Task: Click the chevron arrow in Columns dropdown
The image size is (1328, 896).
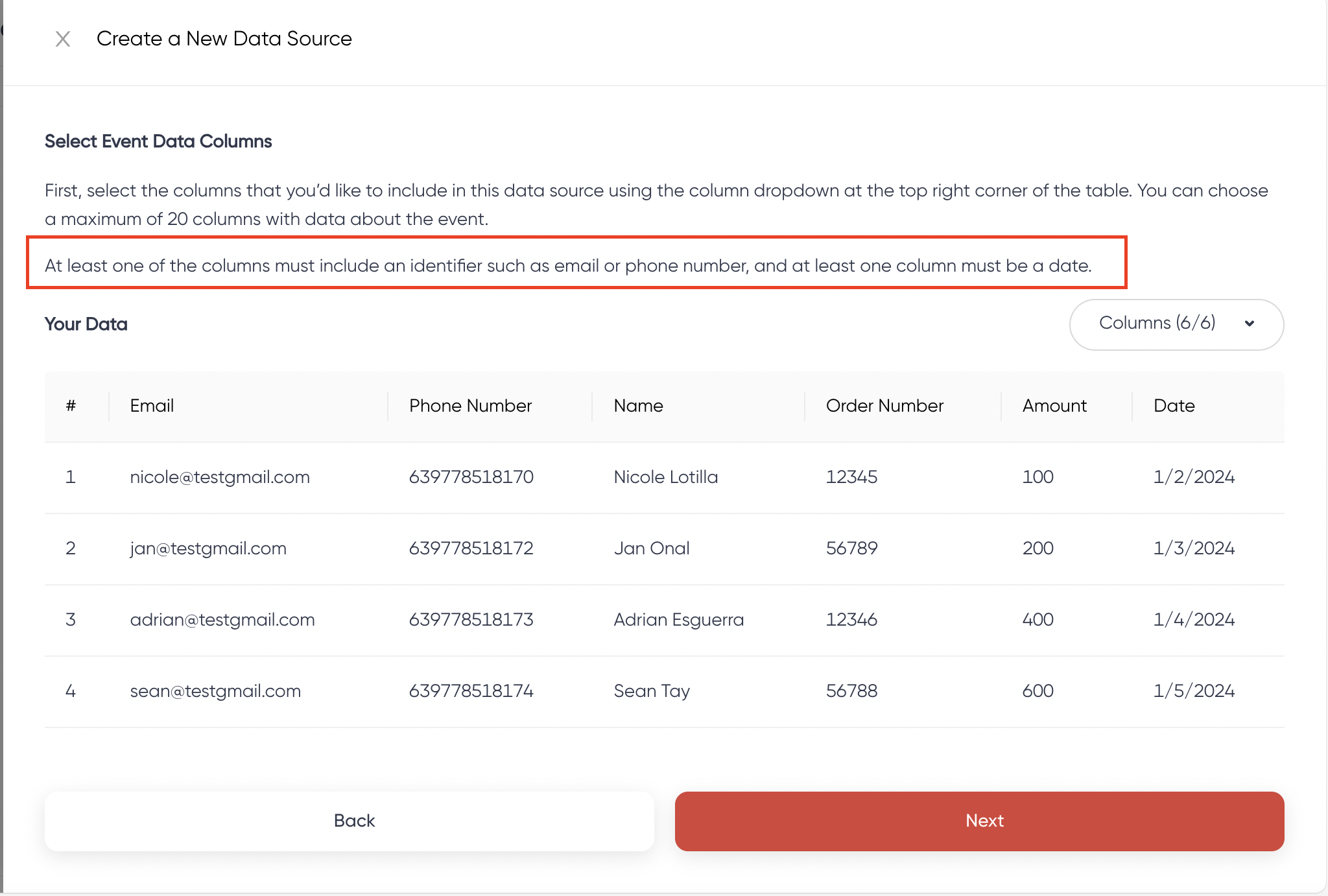Action: click(1250, 324)
